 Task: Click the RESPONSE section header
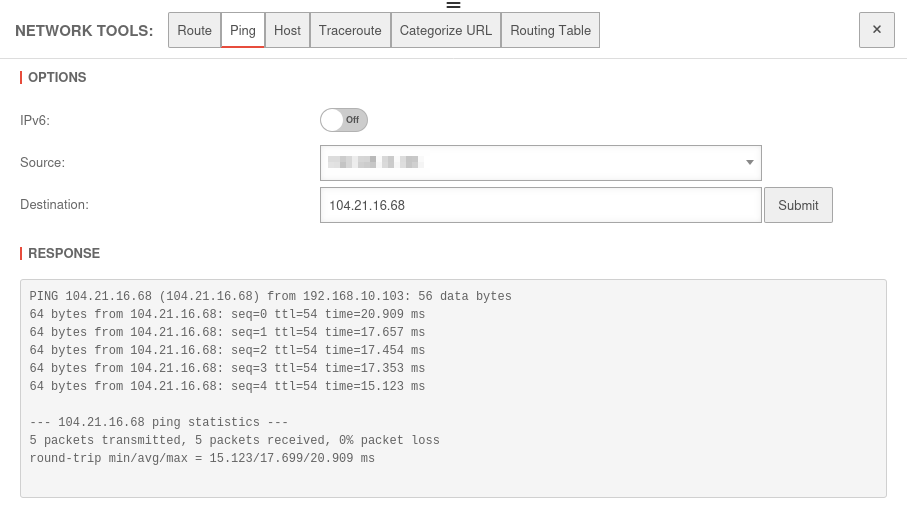(64, 253)
